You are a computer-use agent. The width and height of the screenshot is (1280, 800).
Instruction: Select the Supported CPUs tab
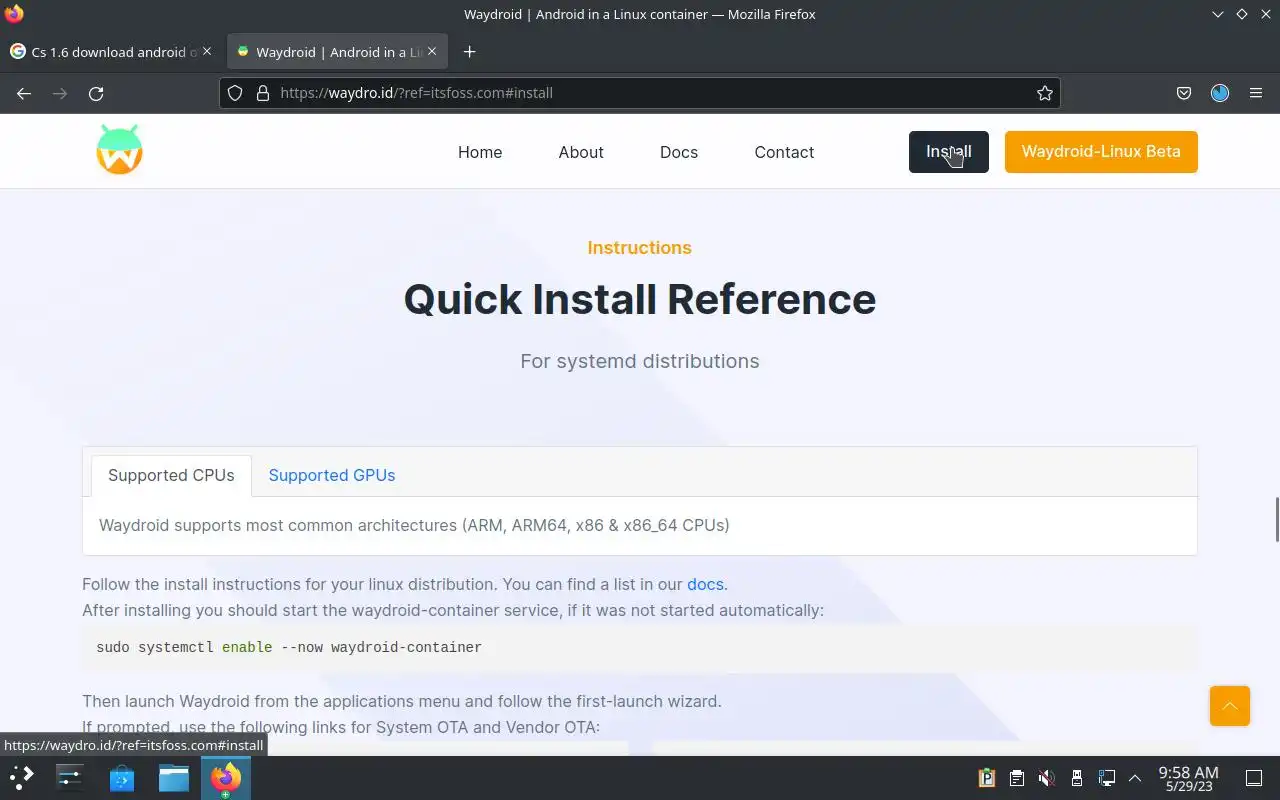click(171, 475)
